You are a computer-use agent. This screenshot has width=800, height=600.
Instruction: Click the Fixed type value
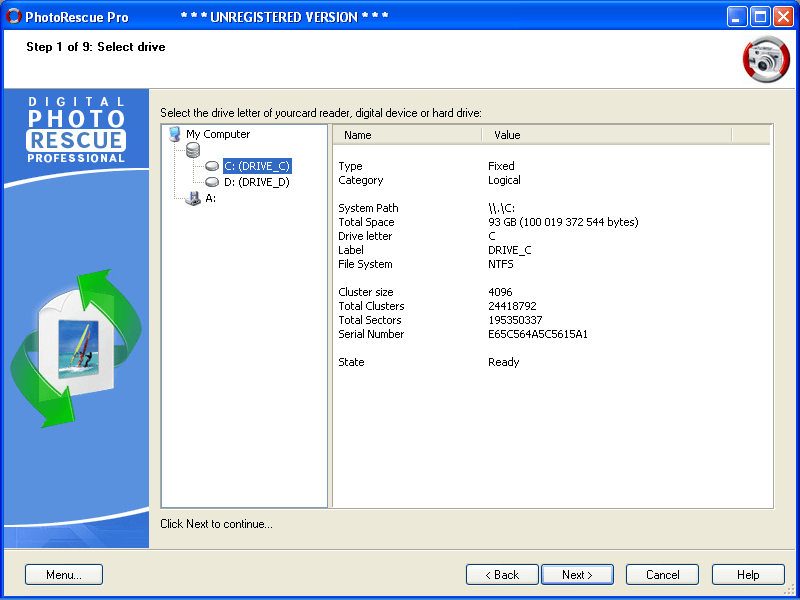501,166
